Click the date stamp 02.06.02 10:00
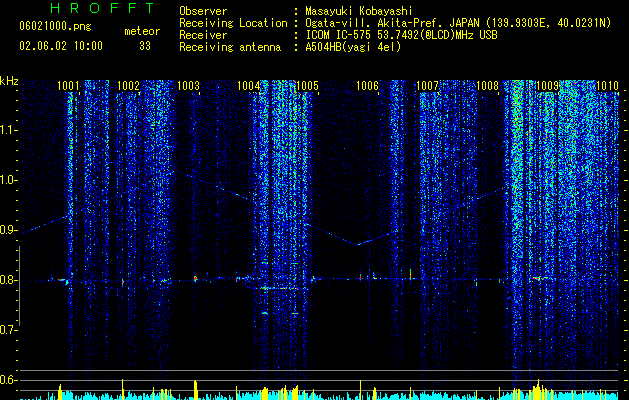 (61, 46)
